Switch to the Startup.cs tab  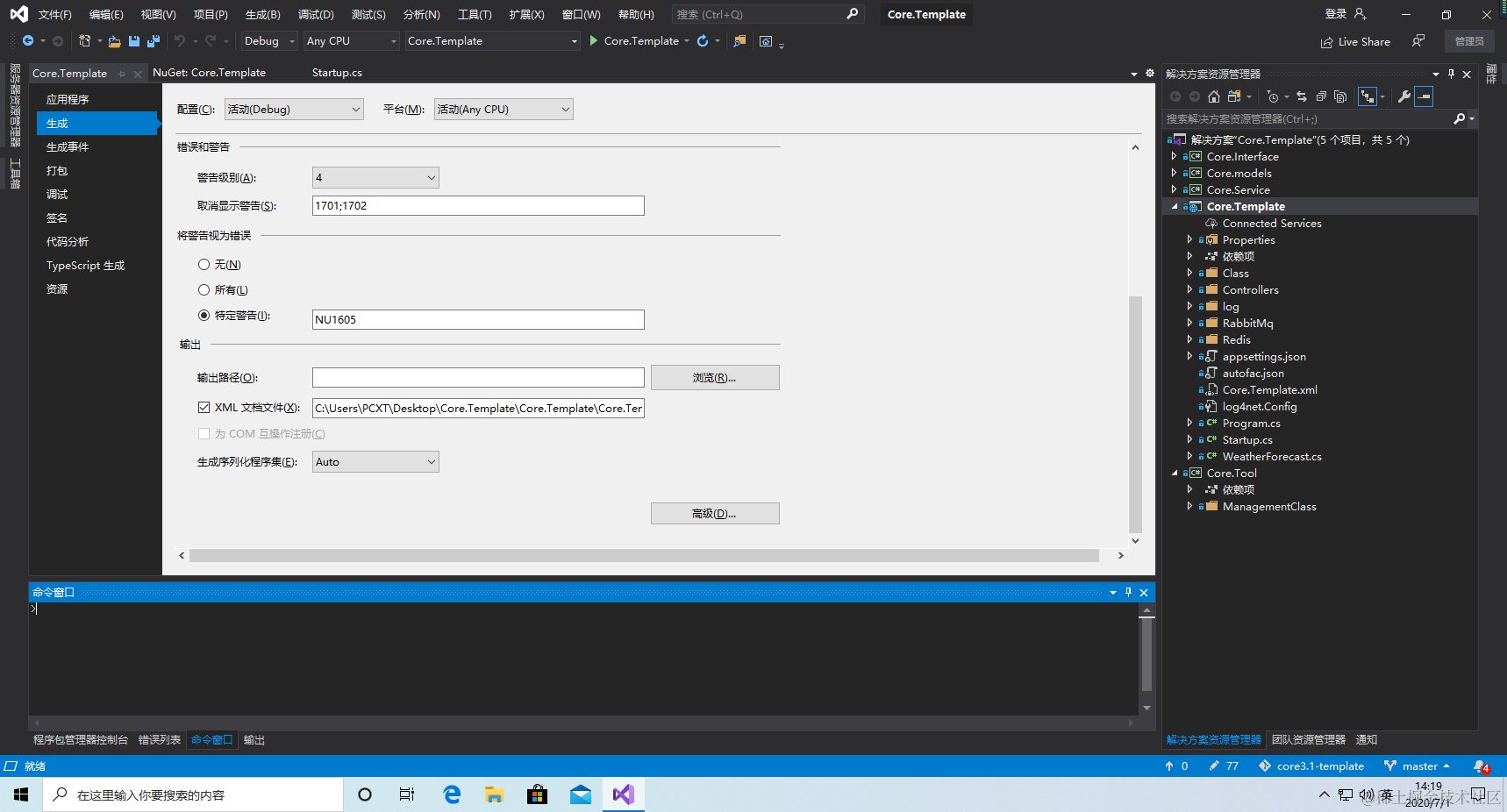(x=337, y=73)
